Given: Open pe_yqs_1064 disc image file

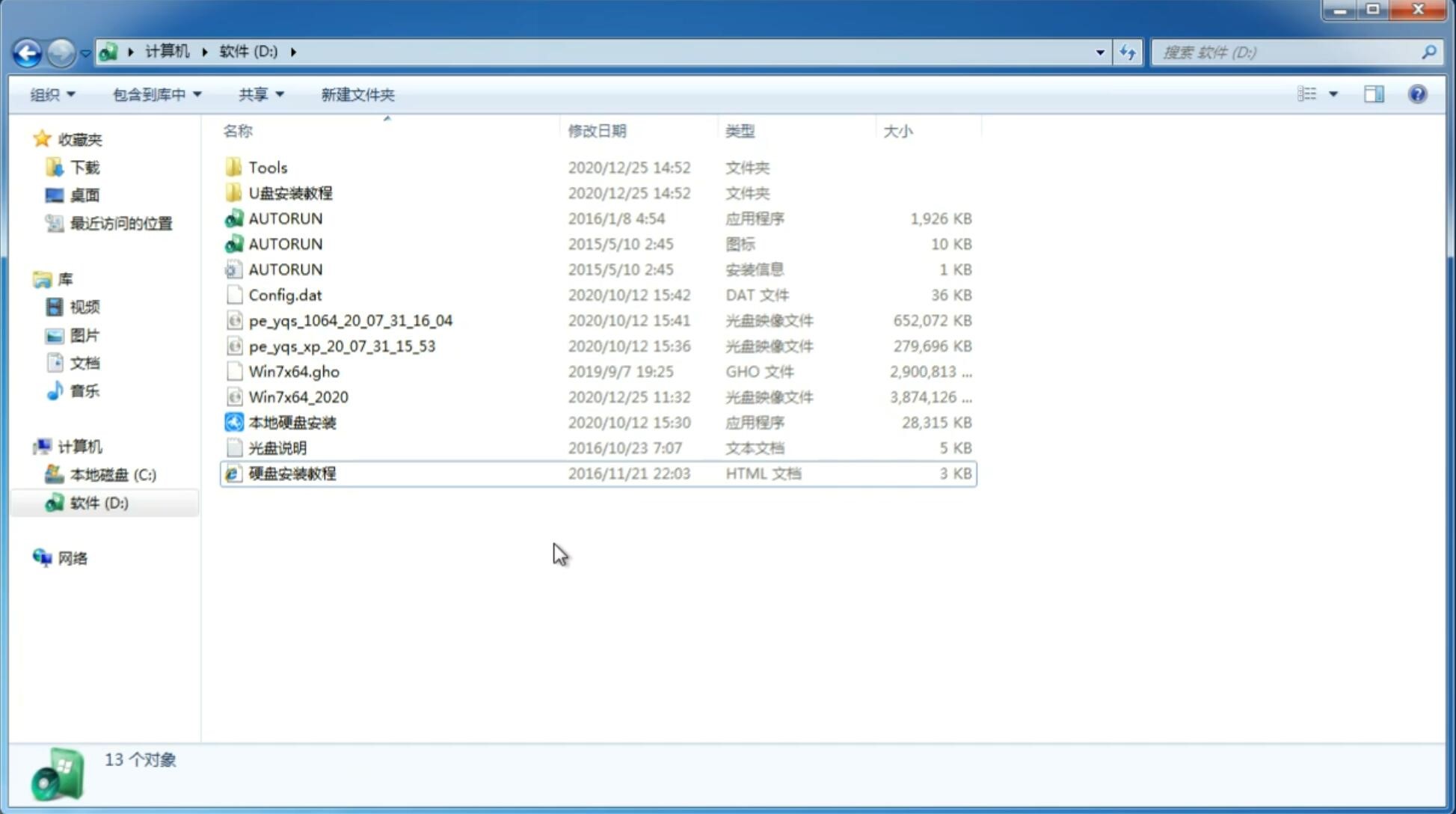Looking at the screenshot, I should 351,319.
